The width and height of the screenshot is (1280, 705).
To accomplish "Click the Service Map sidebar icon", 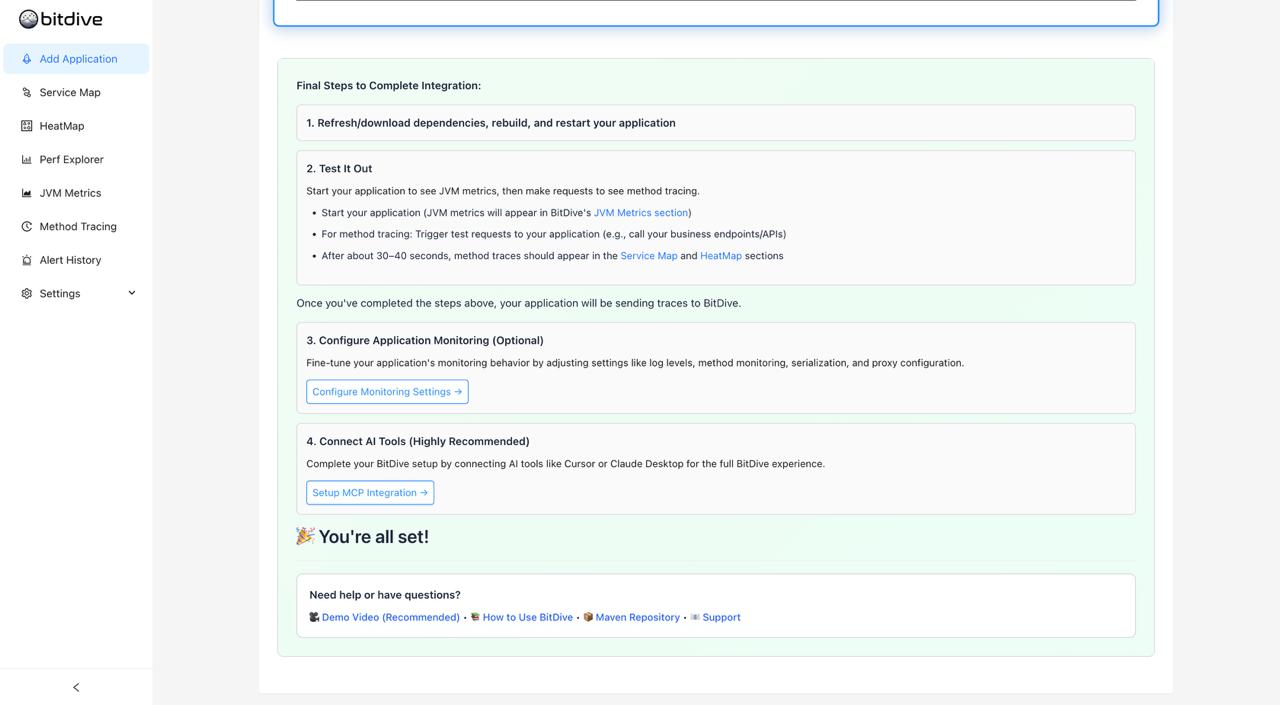I will (x=27, y=93).
